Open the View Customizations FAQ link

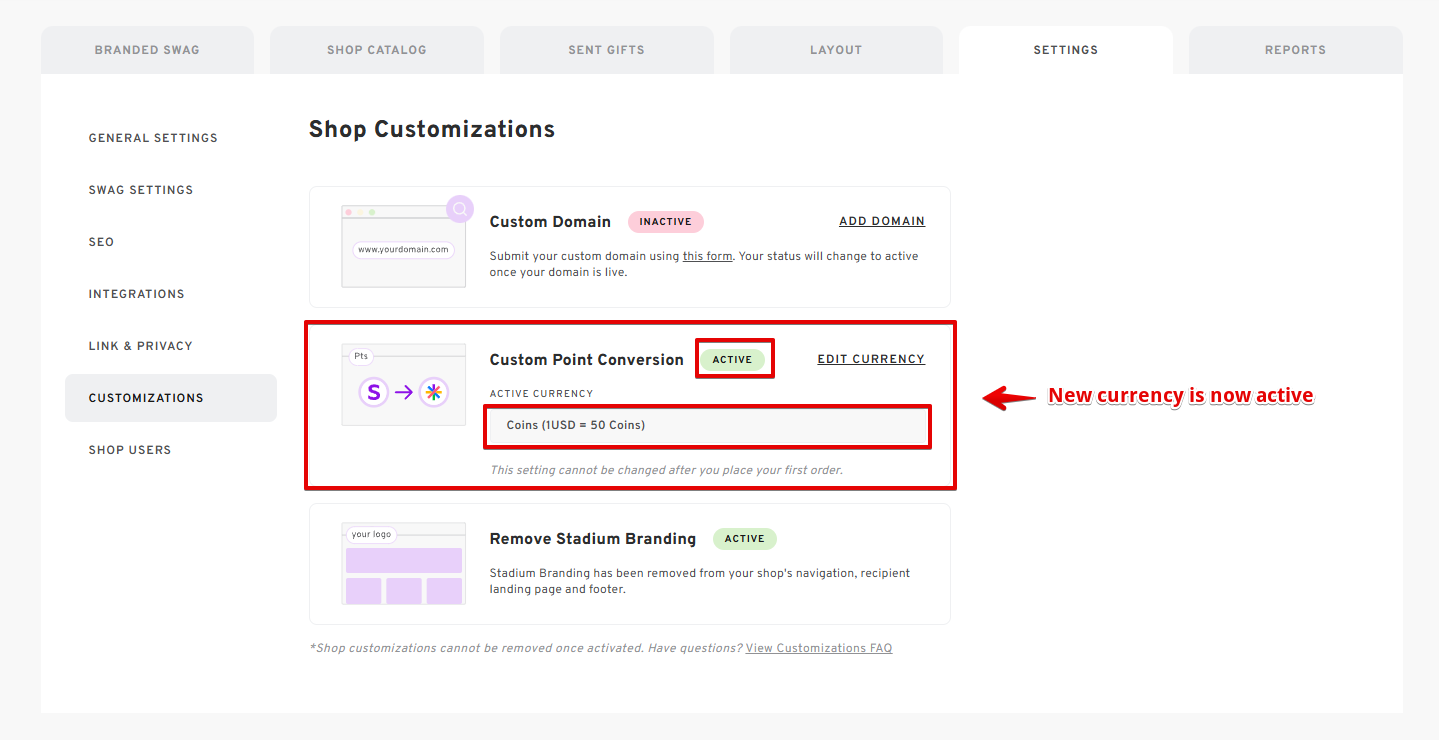(x=818, y=648)
